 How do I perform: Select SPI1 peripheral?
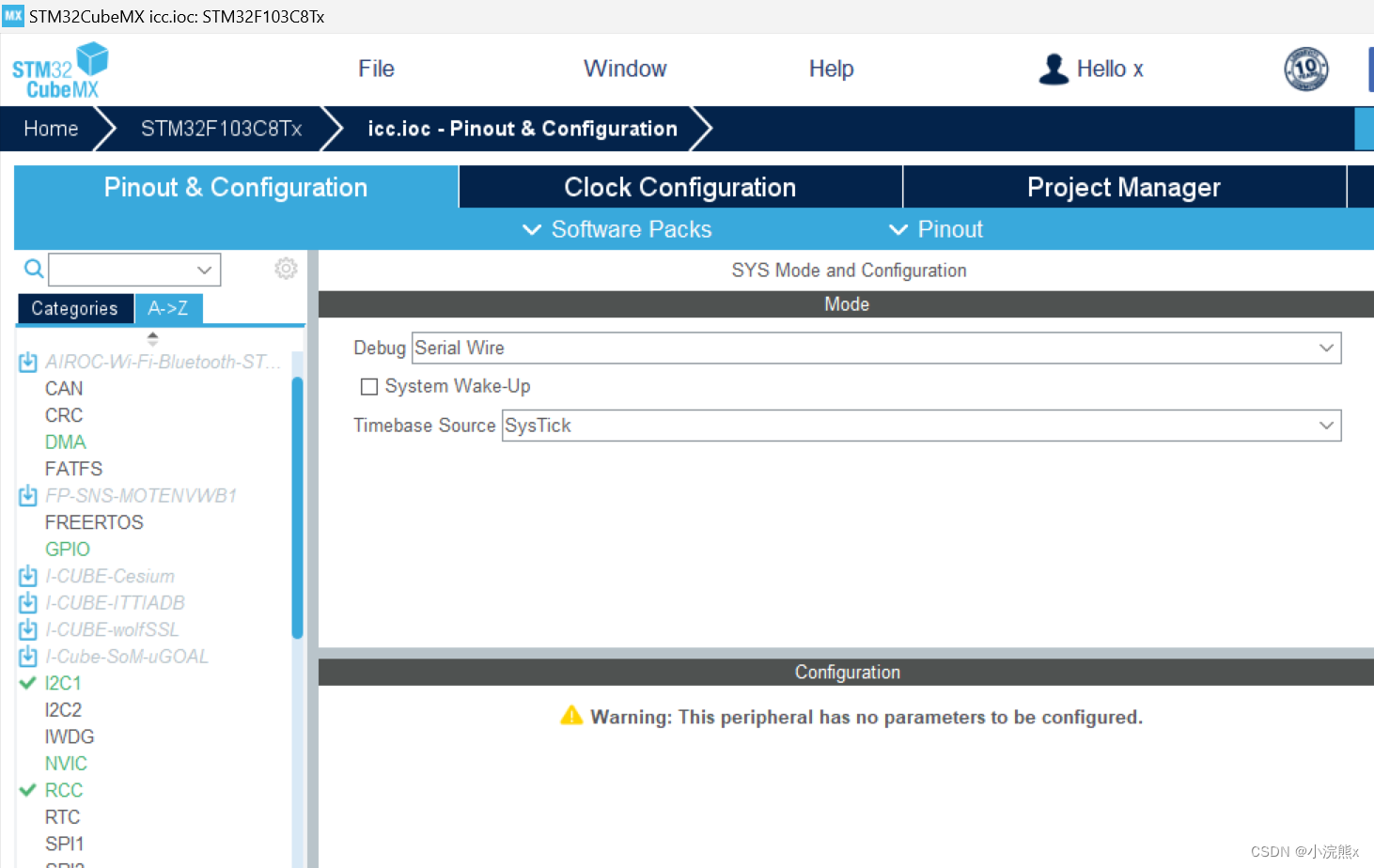(64, 844)
